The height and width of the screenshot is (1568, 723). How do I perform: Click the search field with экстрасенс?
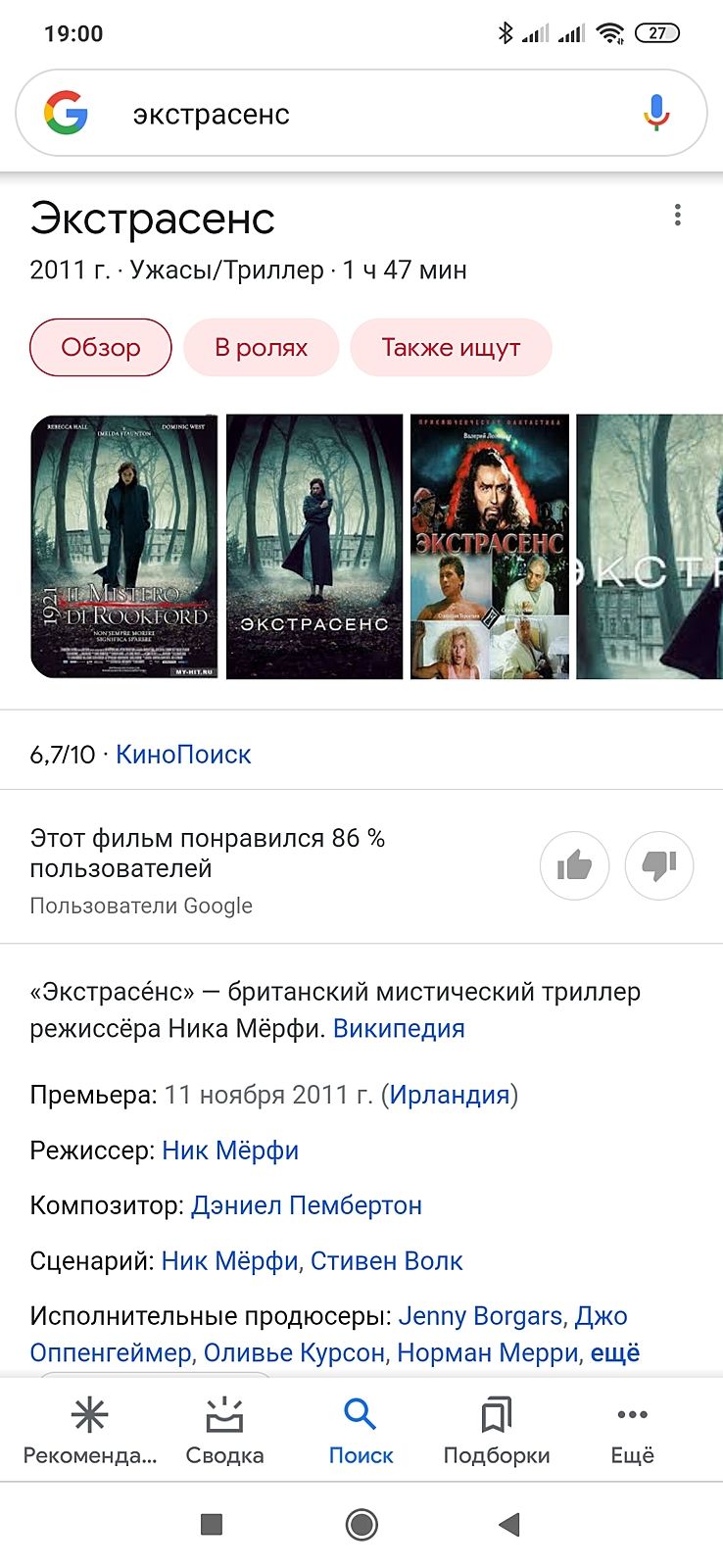(x=361, y=113)
